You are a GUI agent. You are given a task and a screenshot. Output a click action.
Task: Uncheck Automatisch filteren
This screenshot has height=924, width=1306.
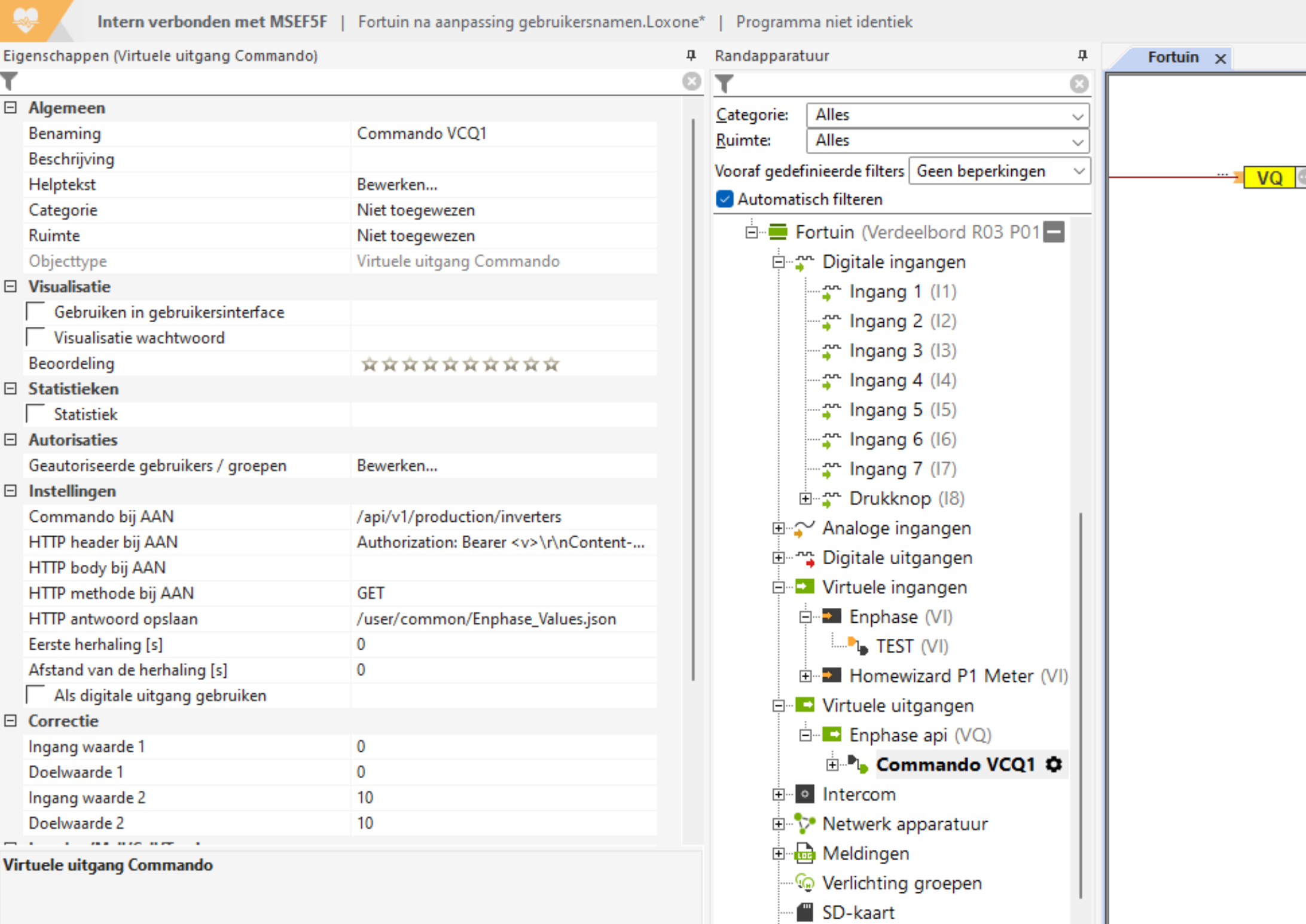[724, 199]
